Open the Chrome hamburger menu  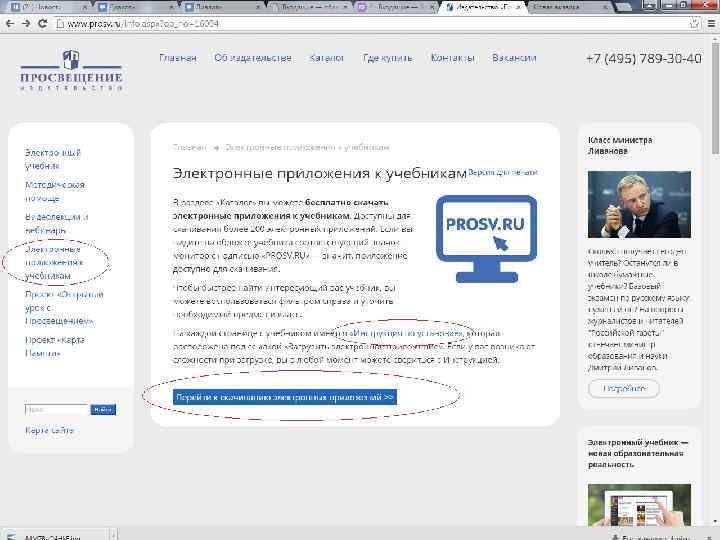point(711,23)
